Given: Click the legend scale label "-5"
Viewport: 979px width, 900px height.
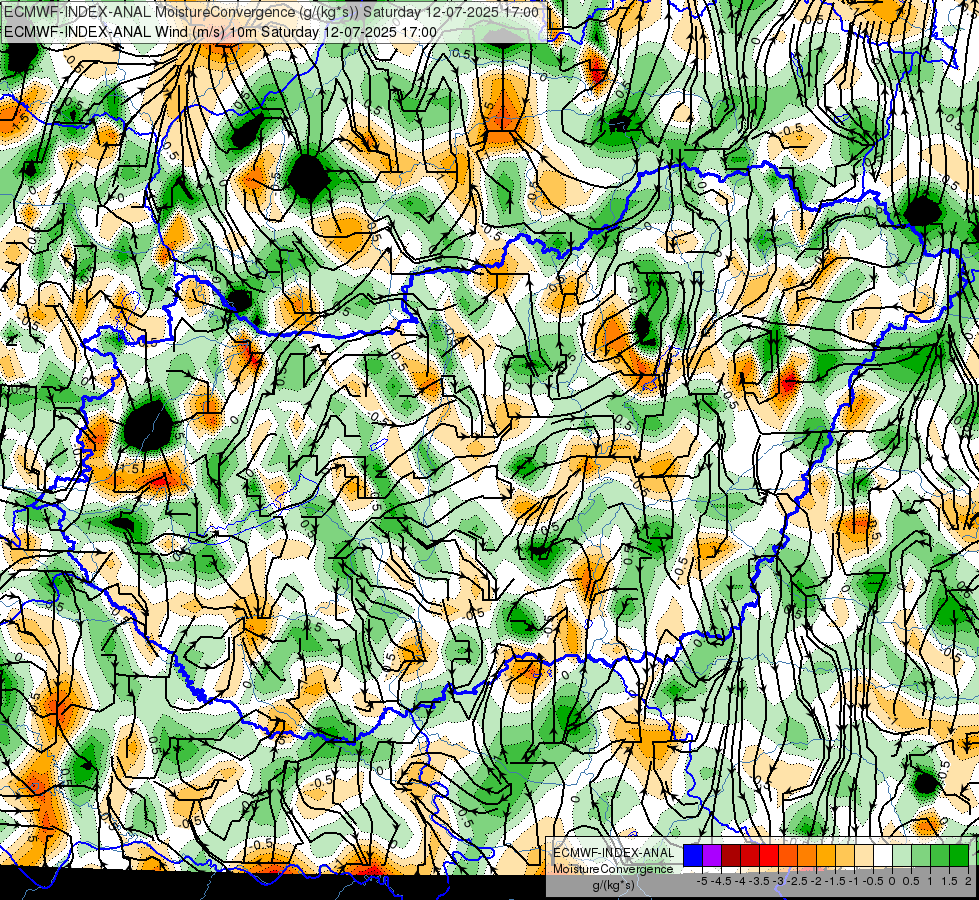Looking at the screenshot, I should [702, 881].
